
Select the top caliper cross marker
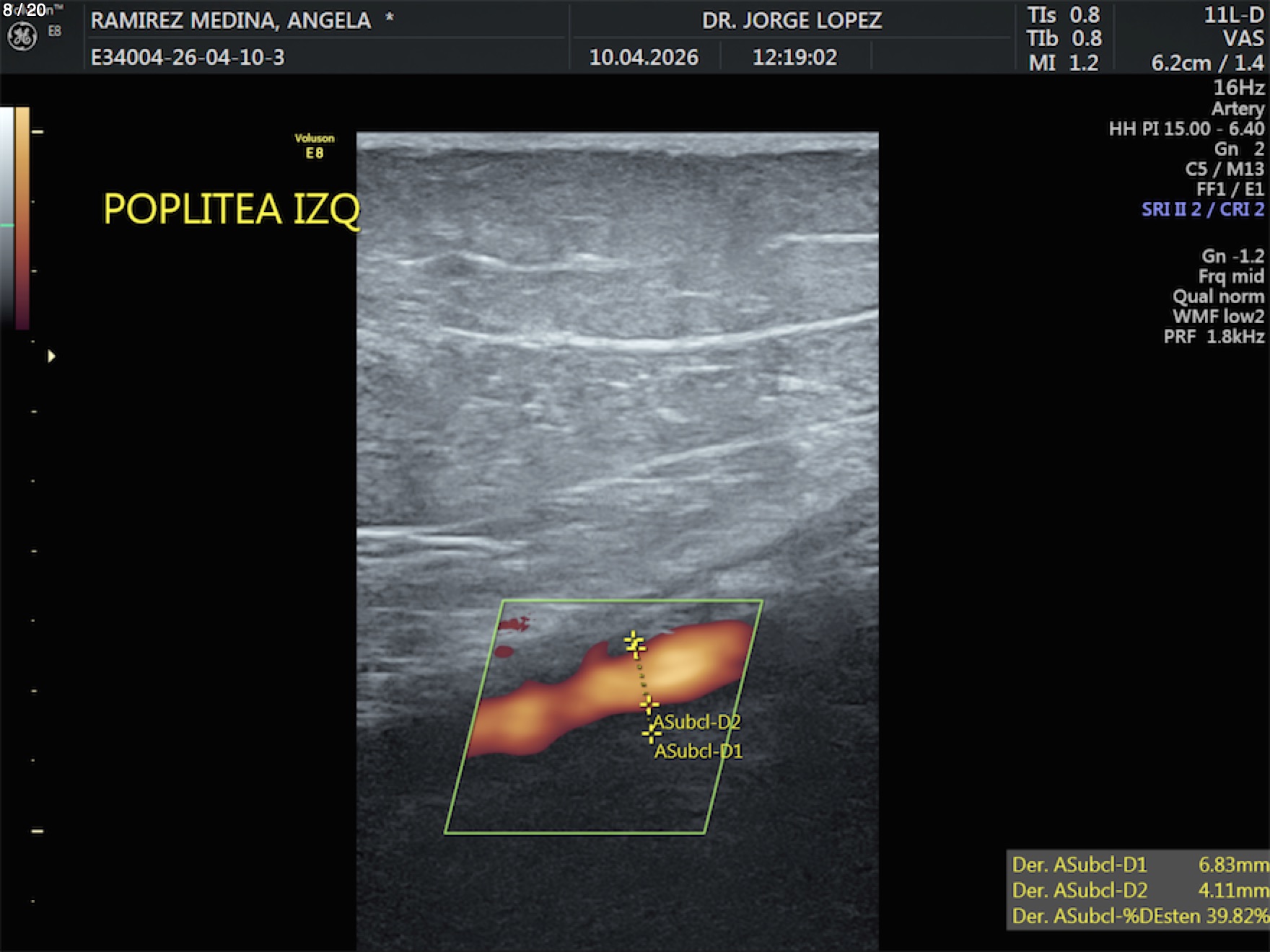(634, 644)
